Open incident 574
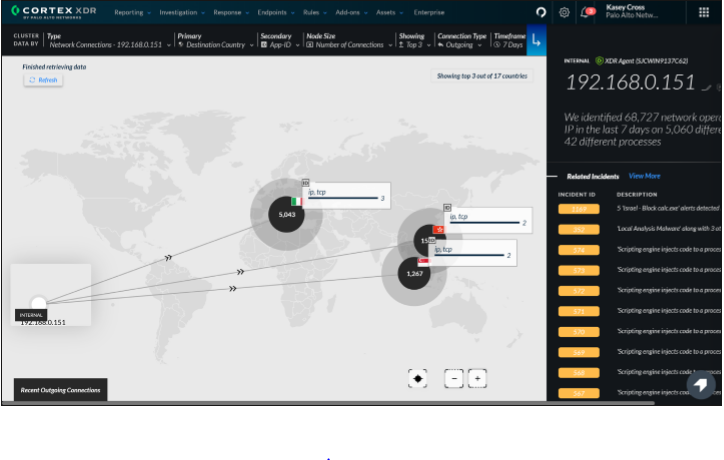724x460 pixels. (579, 250)
